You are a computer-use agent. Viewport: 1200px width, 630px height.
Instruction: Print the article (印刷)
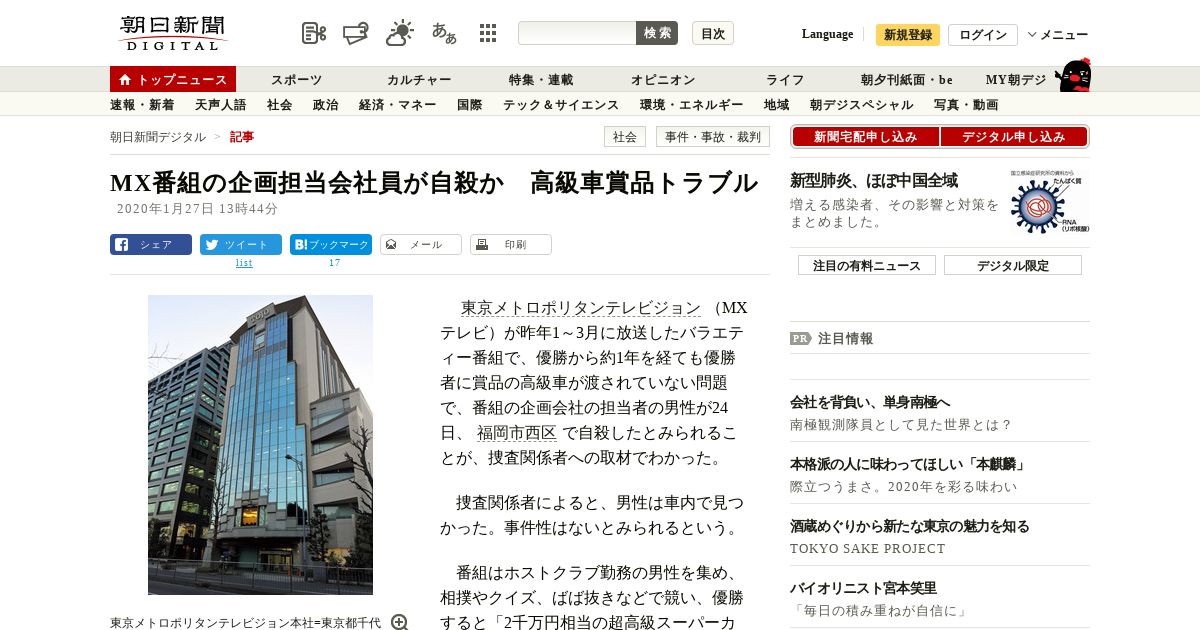pos(511,244)
